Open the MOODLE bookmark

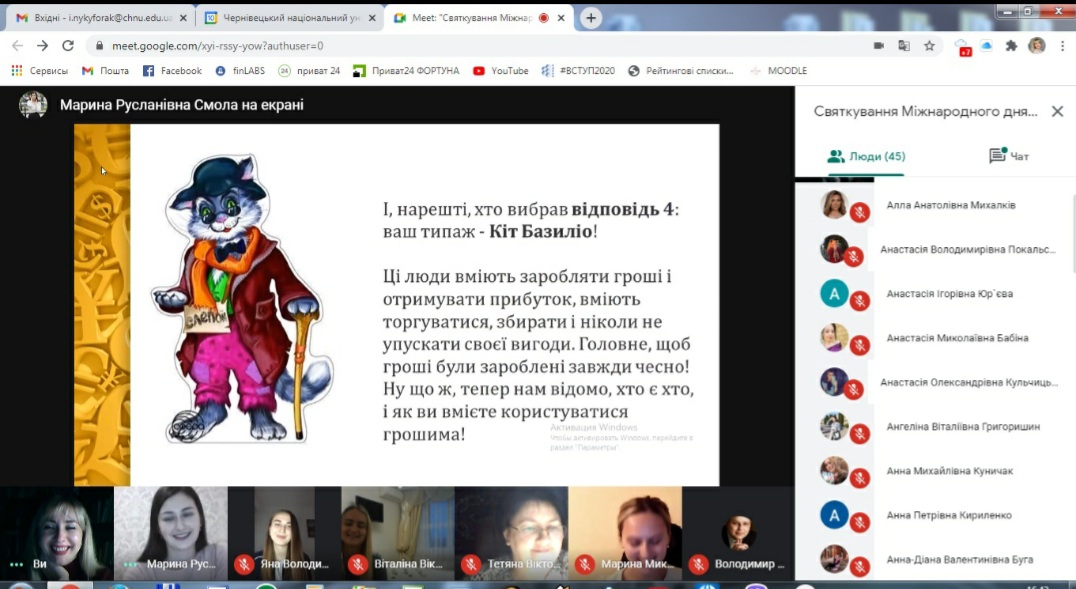[x=779, y=71]
